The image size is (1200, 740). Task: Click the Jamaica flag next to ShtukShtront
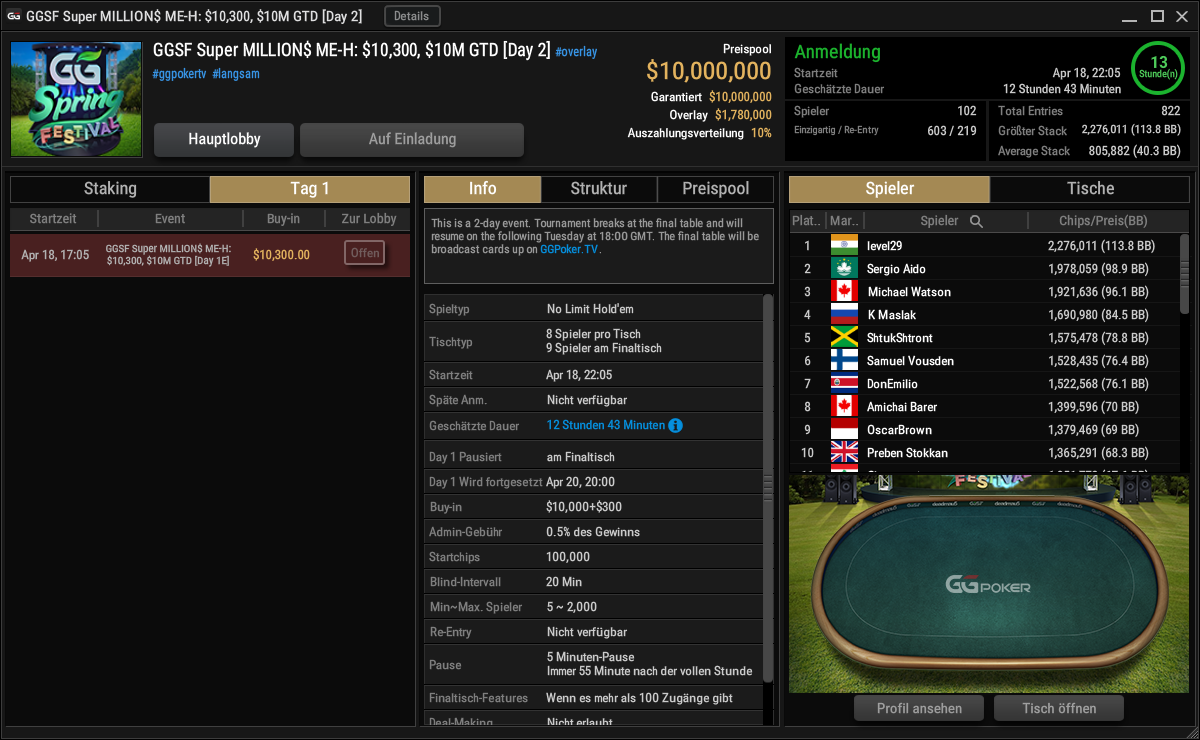[x=845, y=337]
